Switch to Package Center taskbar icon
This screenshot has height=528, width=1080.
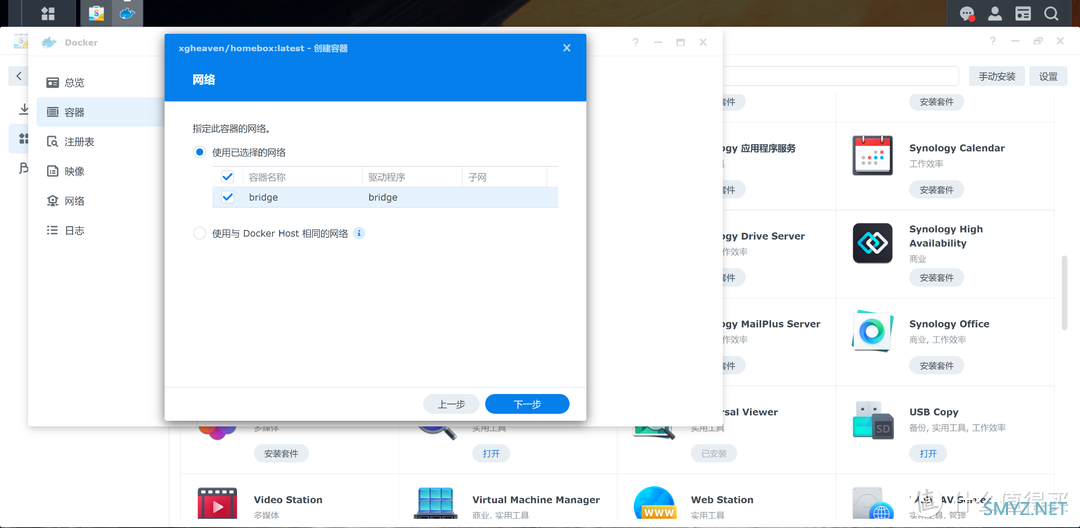pos(96,13)
